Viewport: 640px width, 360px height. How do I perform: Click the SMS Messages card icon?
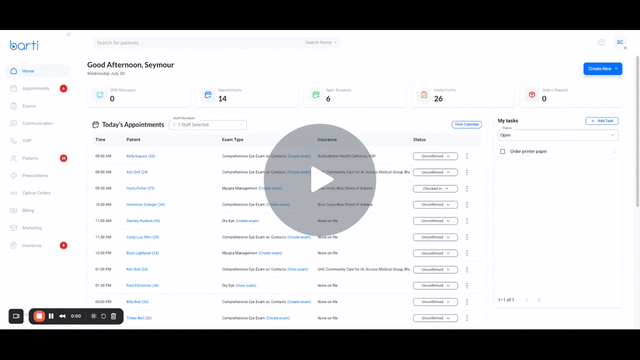click(100, 95)
